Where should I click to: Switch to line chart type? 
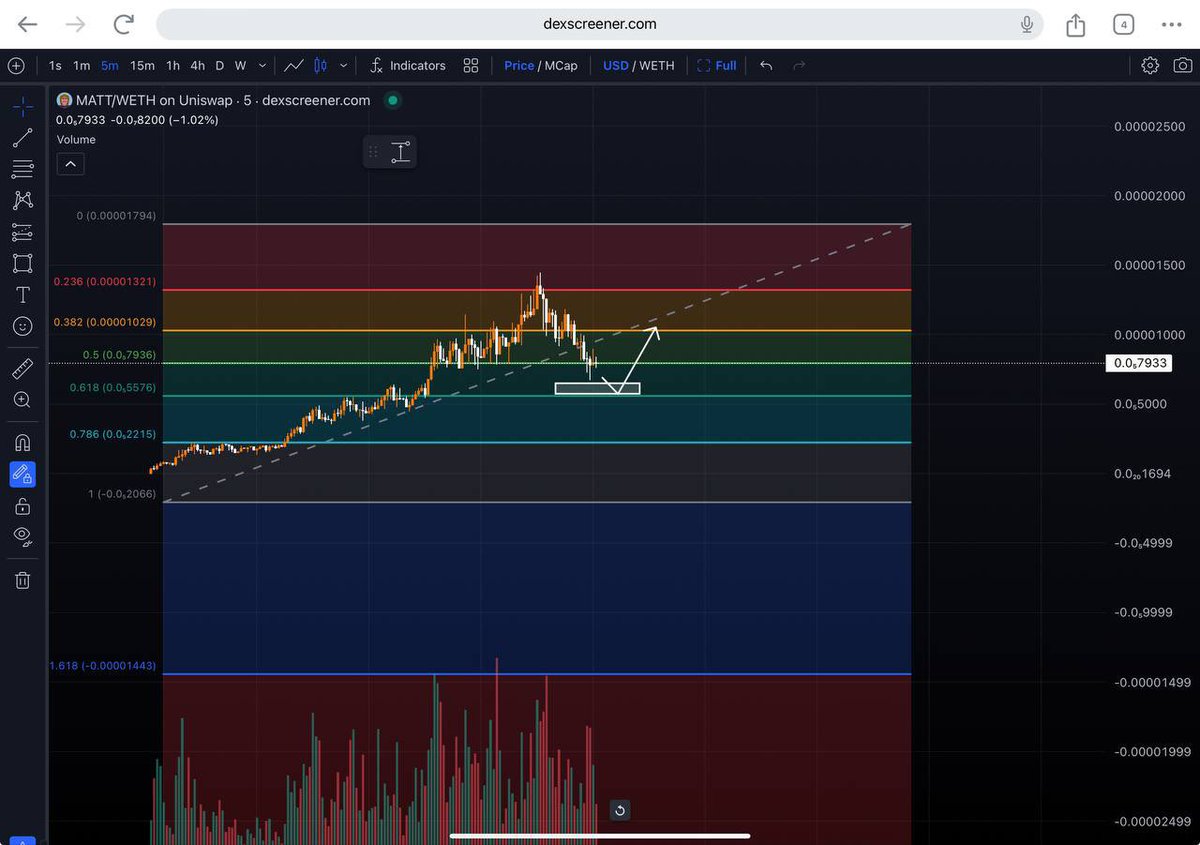coord(294,66)
